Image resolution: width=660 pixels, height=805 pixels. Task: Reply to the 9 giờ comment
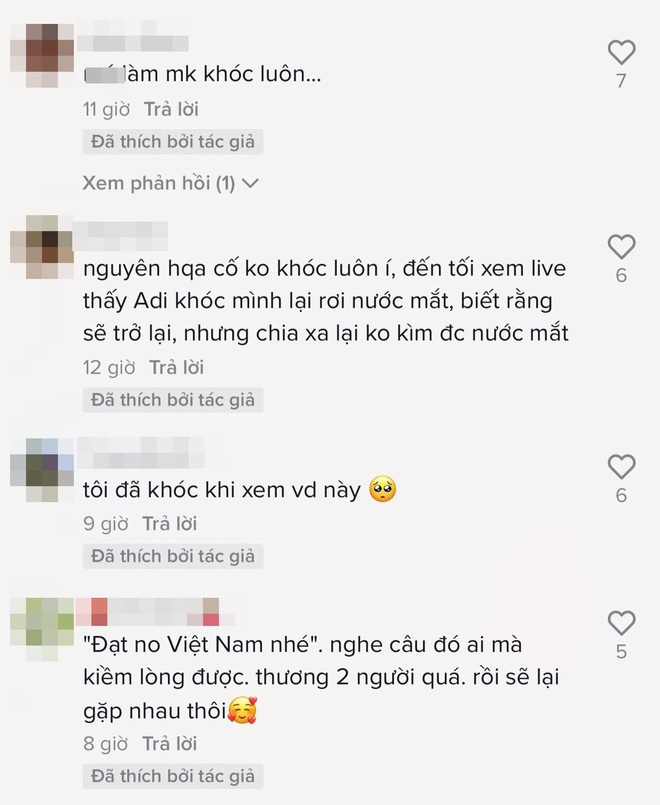point(170,524)
